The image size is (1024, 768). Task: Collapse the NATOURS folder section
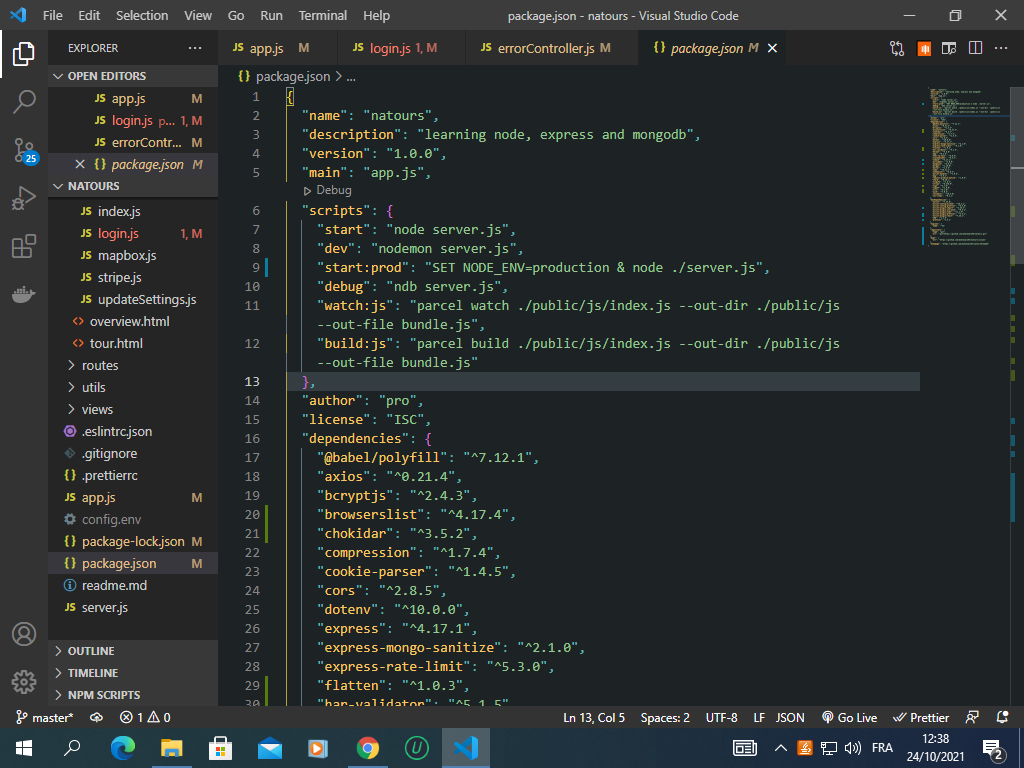133,186
